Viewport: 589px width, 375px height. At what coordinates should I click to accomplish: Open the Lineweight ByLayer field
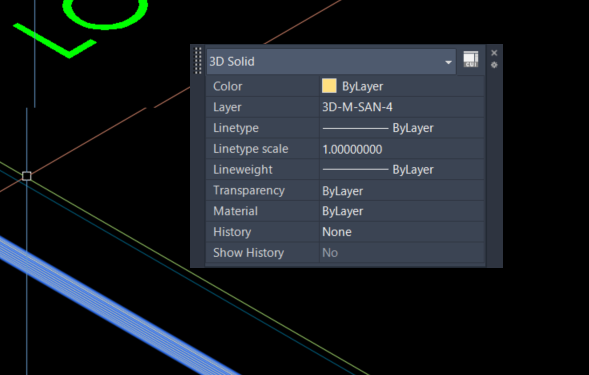click(402, 170)
